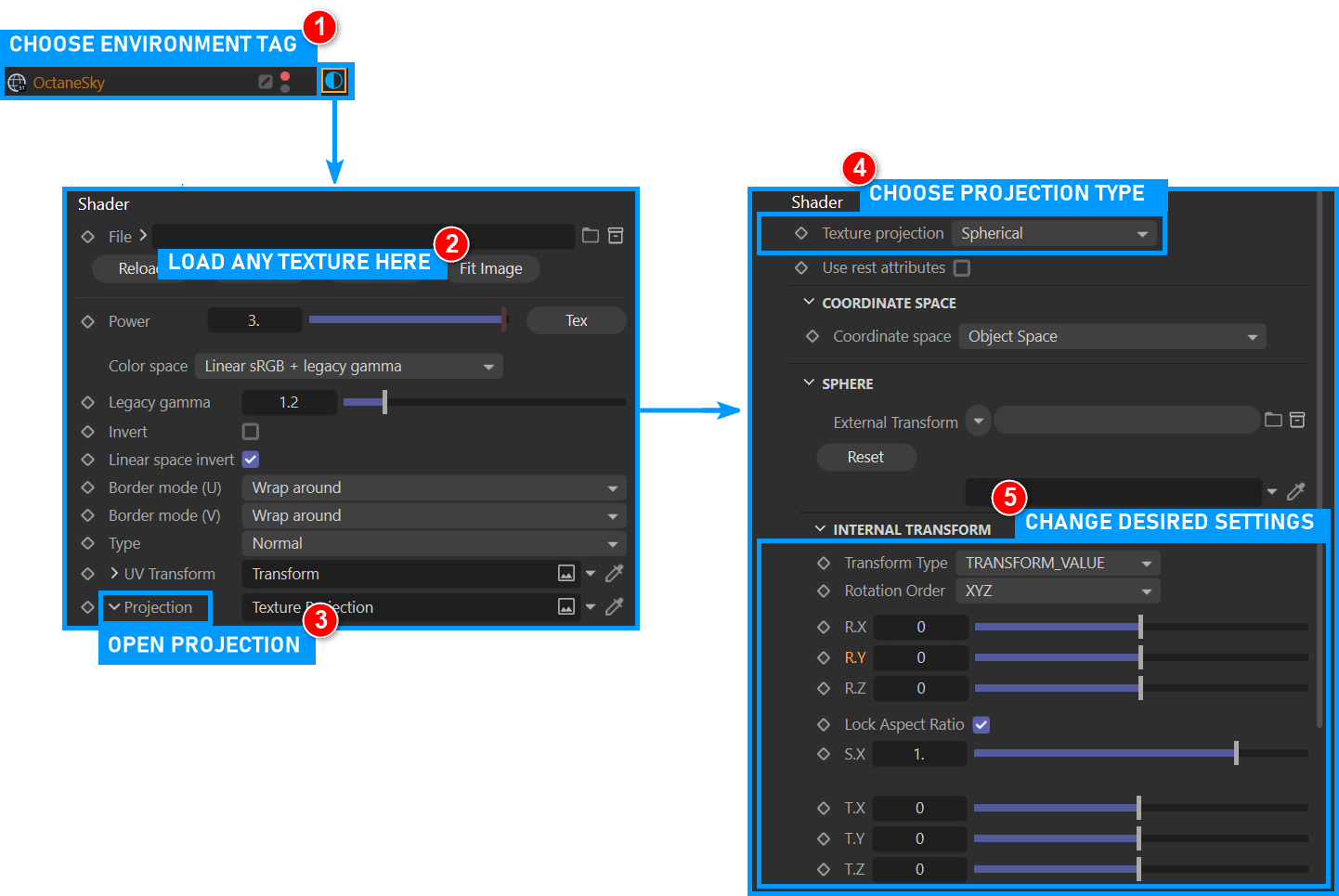Click the Fit Image button
Viewport: 1339px width, 896px height.
[x=492, y=269]
